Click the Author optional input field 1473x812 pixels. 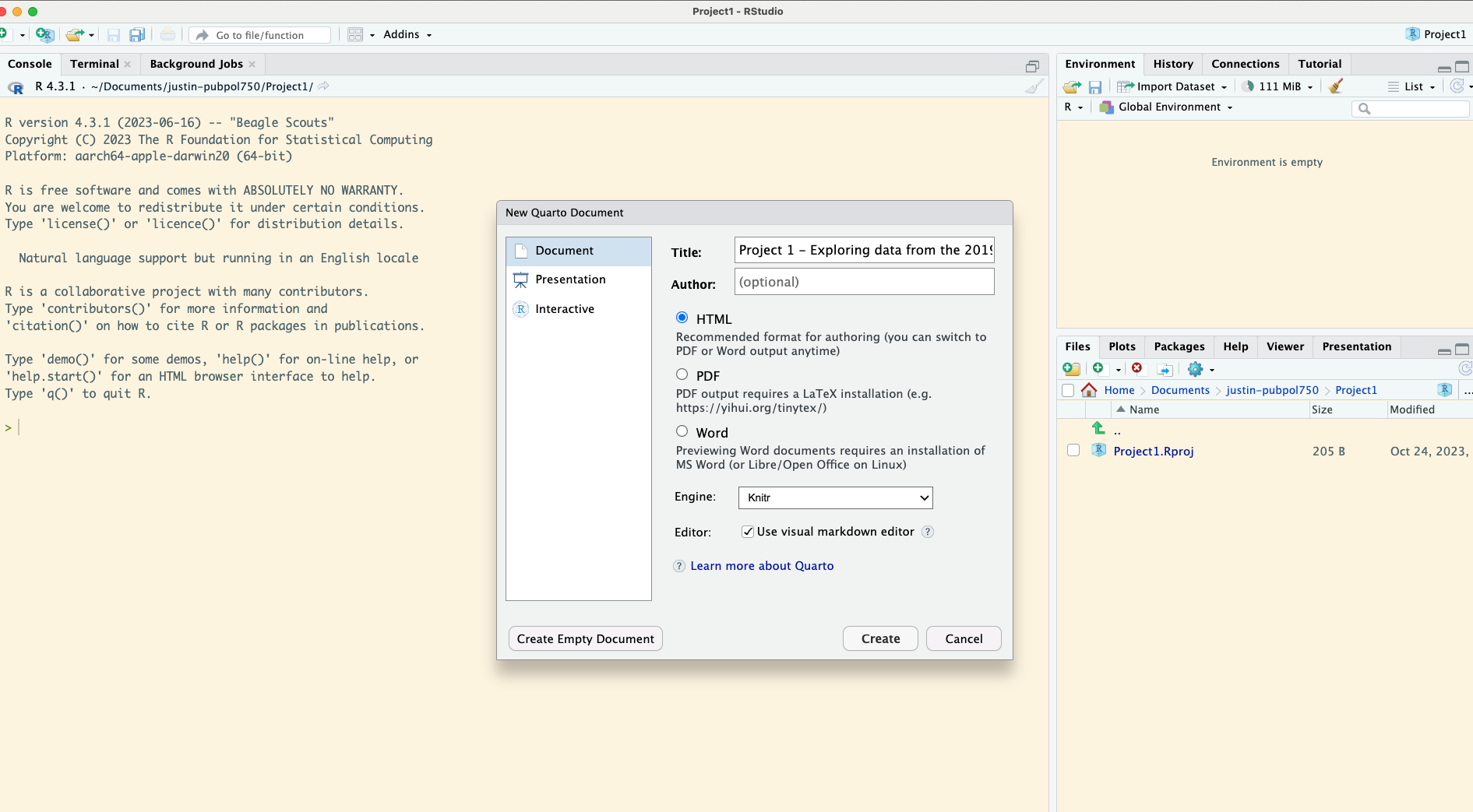(x=864, y=282)
